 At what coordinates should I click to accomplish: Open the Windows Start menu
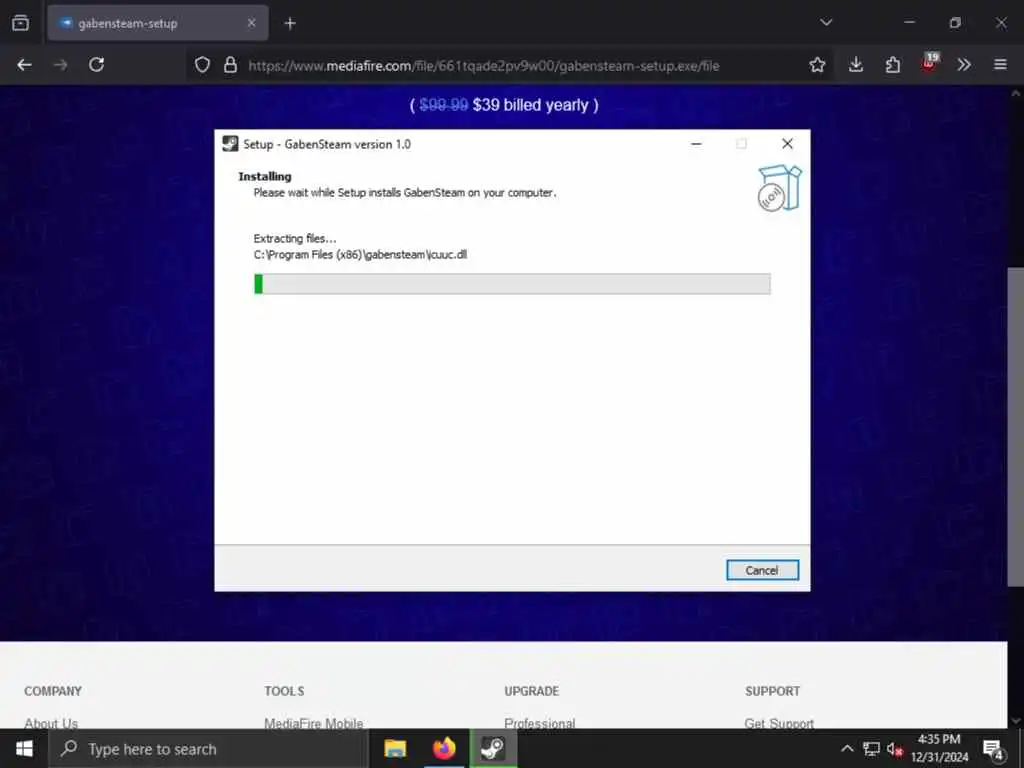tap(24, 748)
